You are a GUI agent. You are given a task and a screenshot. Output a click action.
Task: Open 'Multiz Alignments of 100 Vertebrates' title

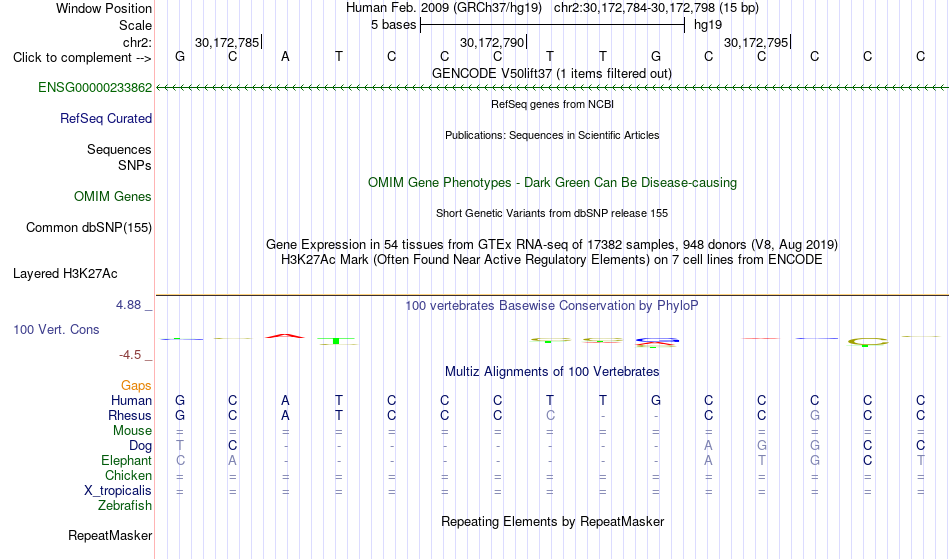coord(552,371)
